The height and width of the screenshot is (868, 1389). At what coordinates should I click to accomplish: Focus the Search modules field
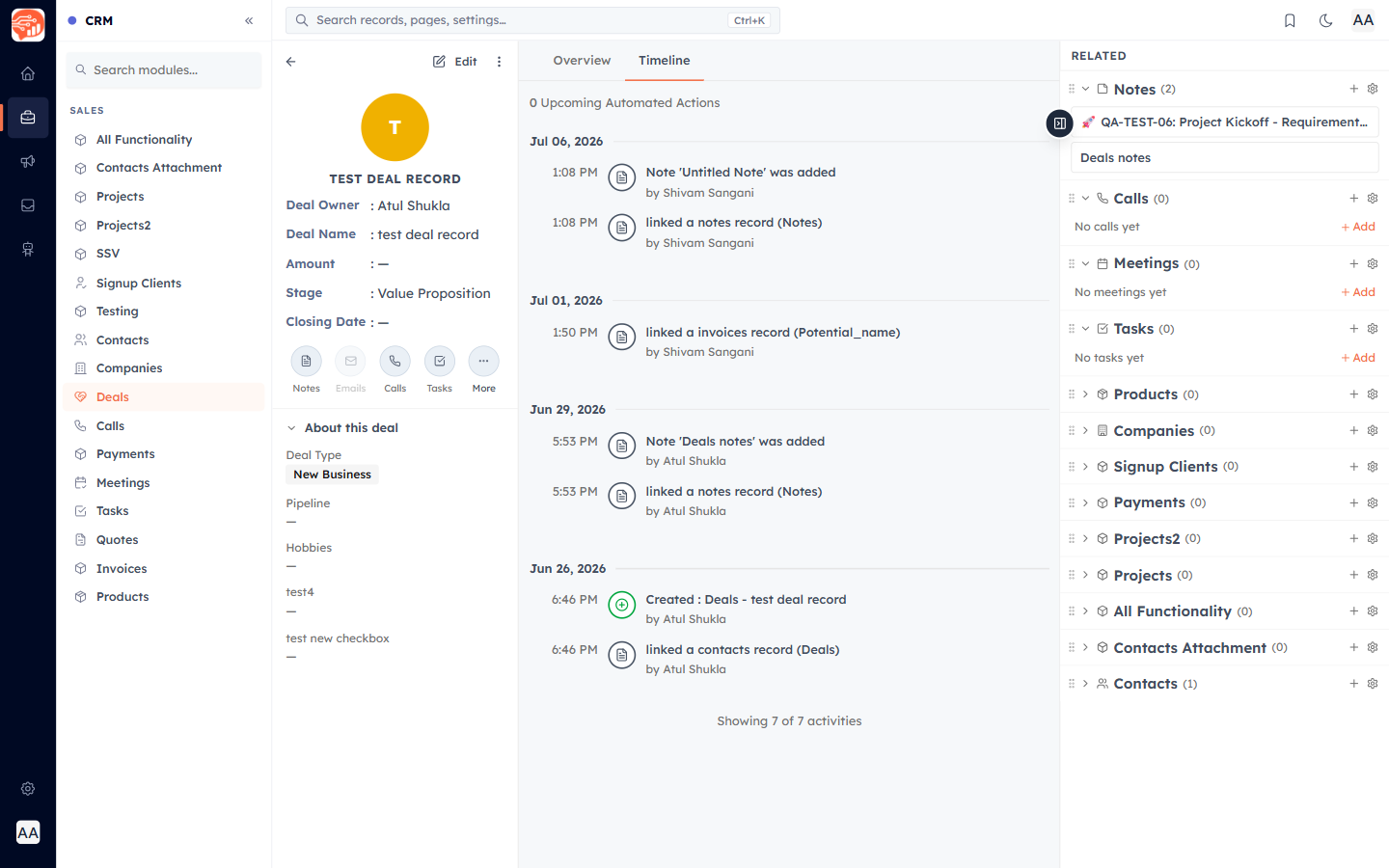[164, 70]
